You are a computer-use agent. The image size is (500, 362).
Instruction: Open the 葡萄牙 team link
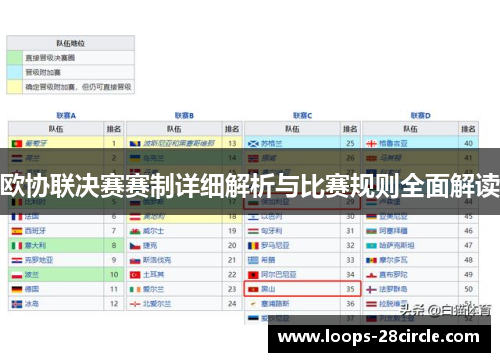tap(36, 144)
